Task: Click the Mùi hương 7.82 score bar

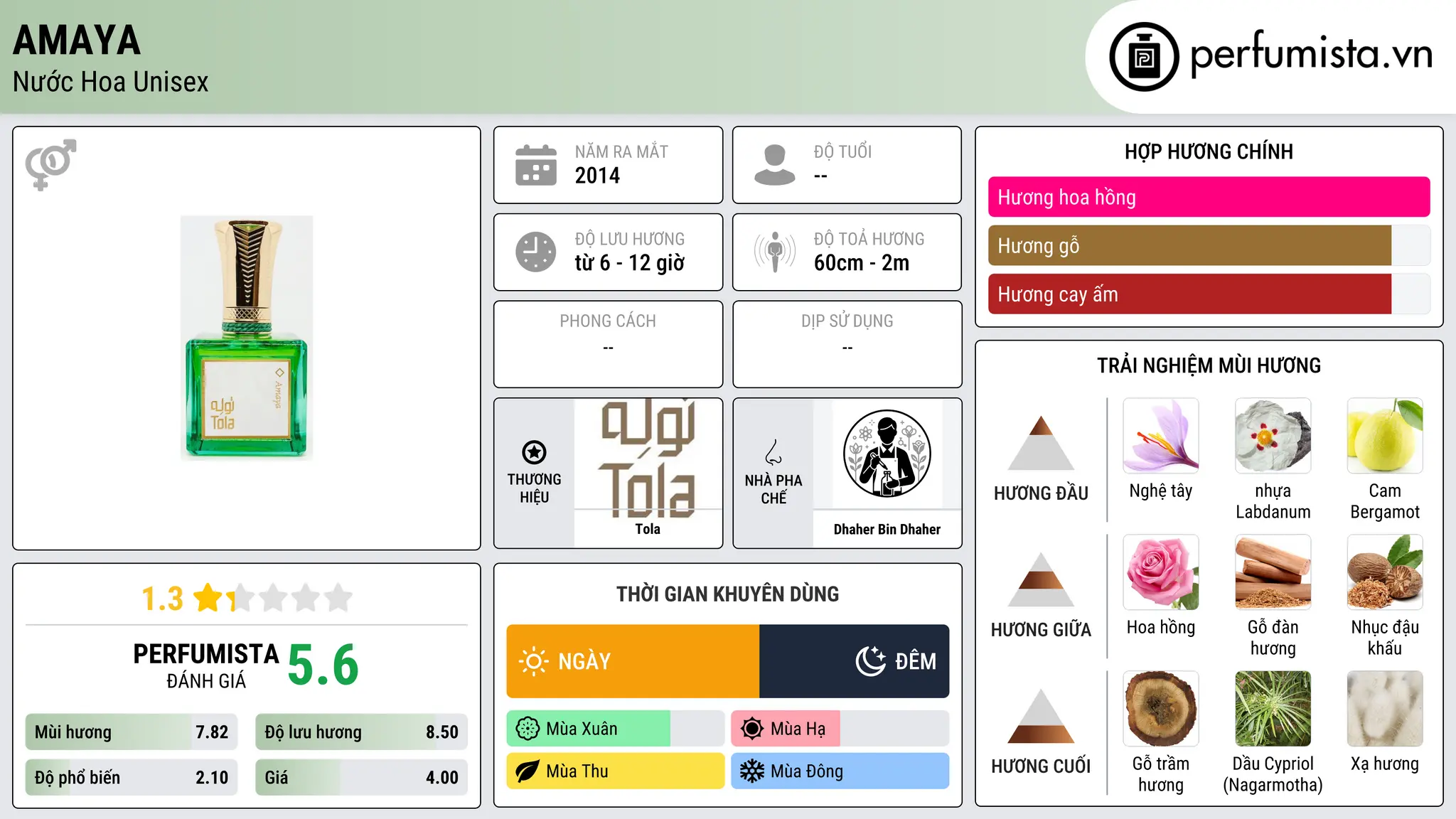Action: click(x=132, y=732)
